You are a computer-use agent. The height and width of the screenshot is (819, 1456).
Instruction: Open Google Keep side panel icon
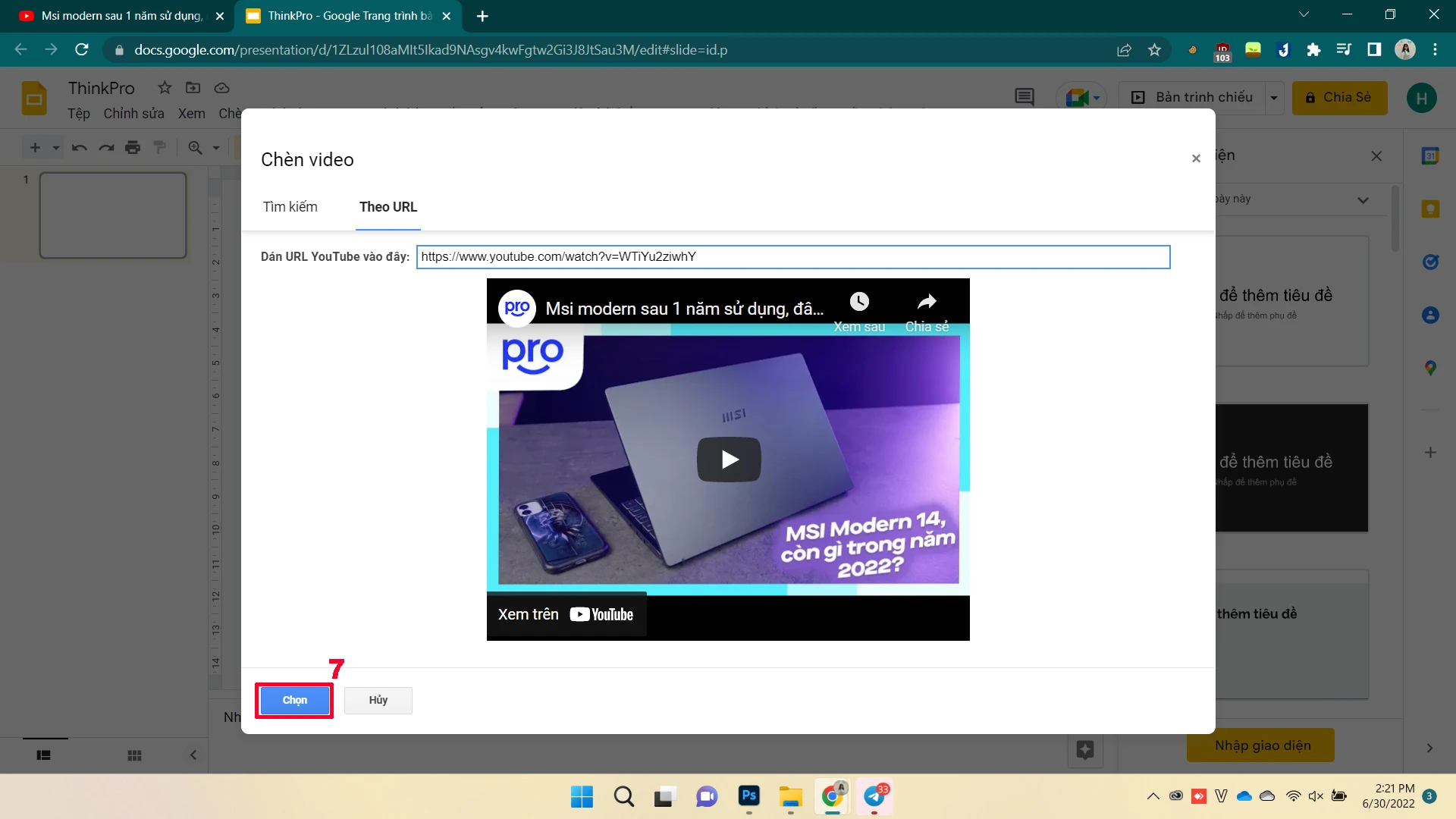click(x=1430, y=209)
